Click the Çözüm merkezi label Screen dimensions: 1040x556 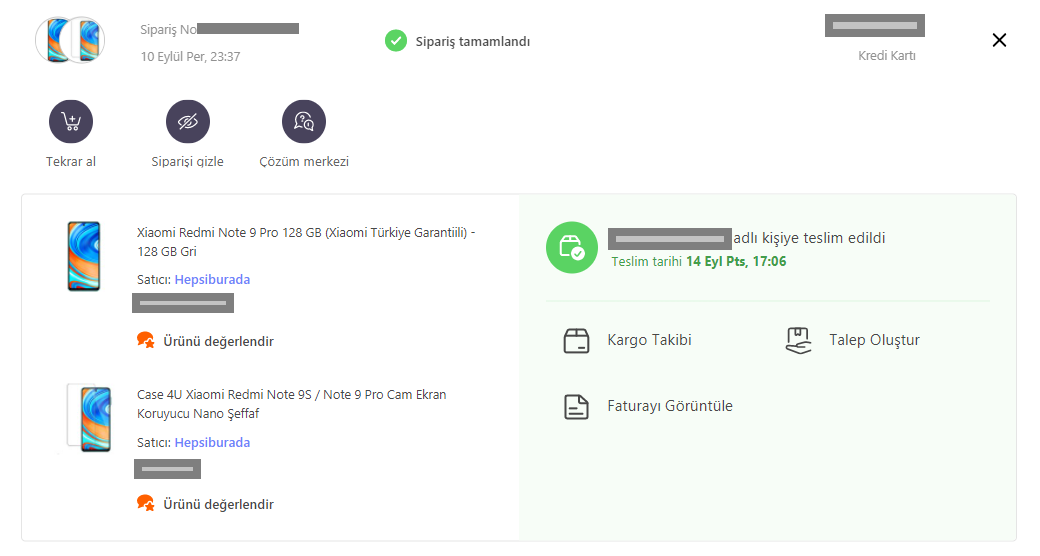(304, 161)
